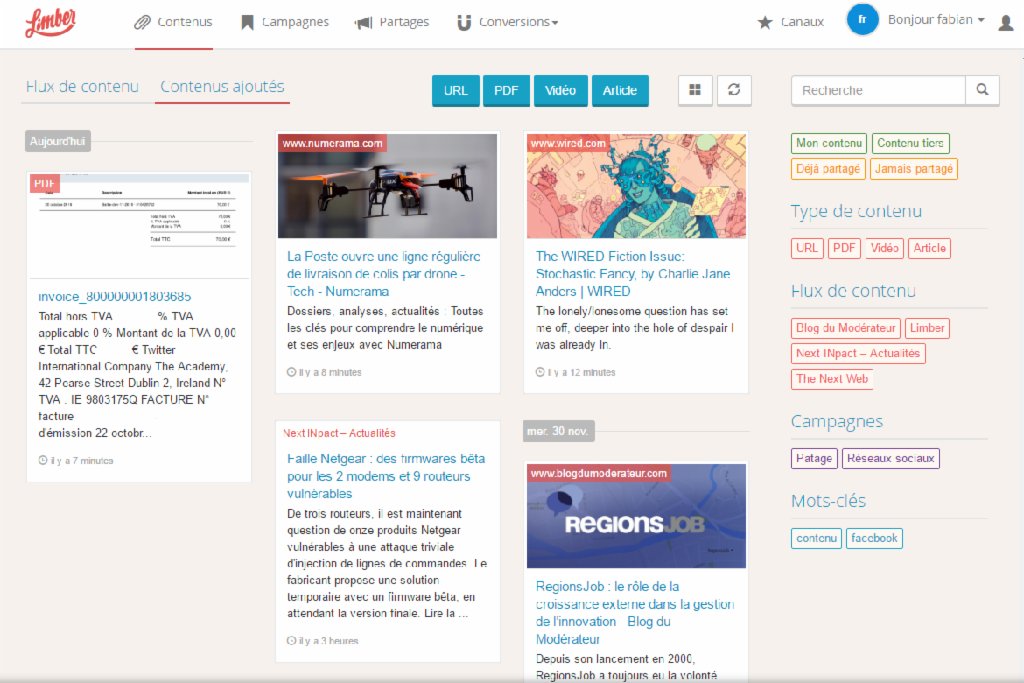
Task: Filter content type by PDF tag
Action: [844, 248]
